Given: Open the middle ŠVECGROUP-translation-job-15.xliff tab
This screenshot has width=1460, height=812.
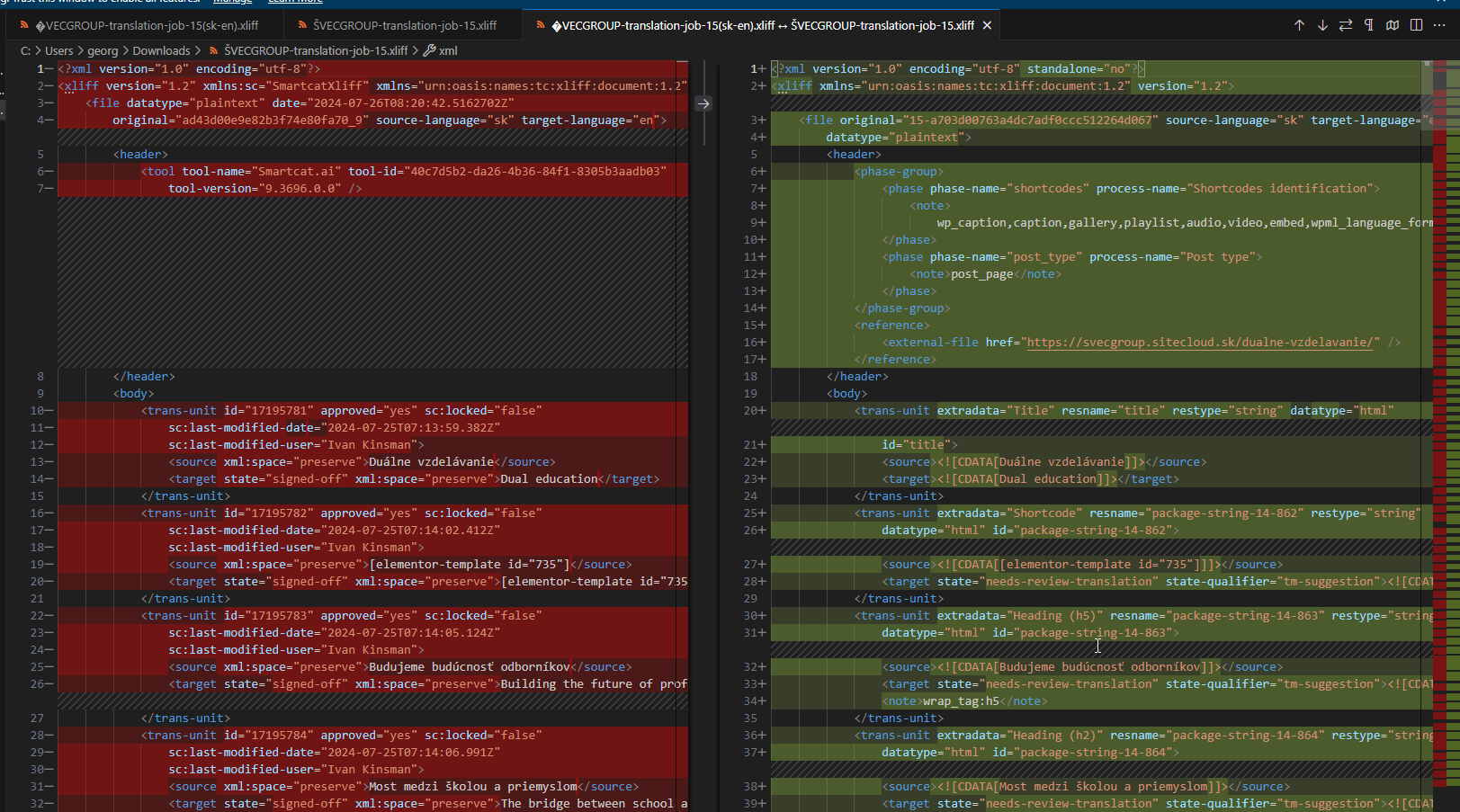Looking at the screenshot, I should coord(404,25).
